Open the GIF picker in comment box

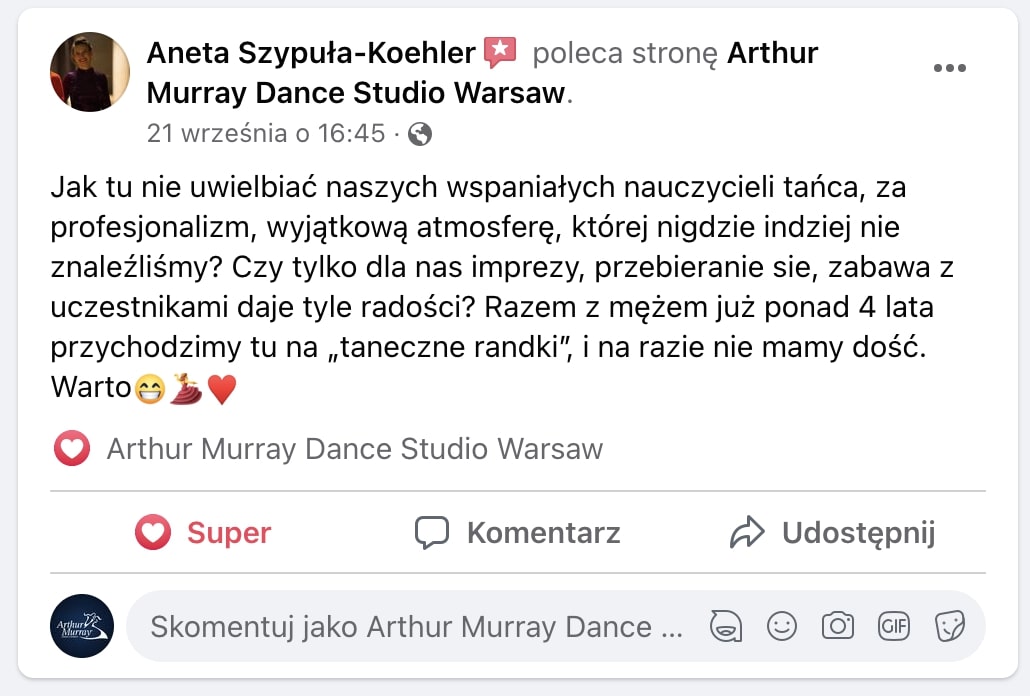(x=893, y=627)
